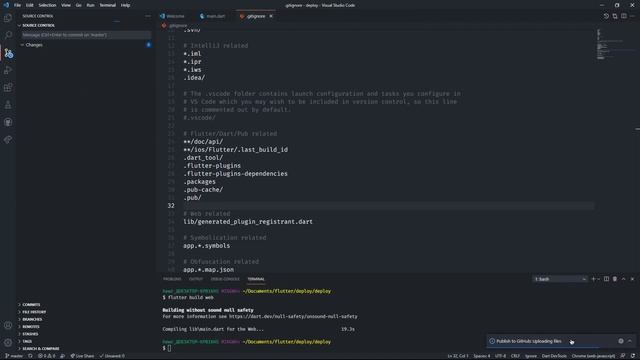Open the Selection menu
Image resolution: width=640 pixels, height=360 pixels.
47,5
